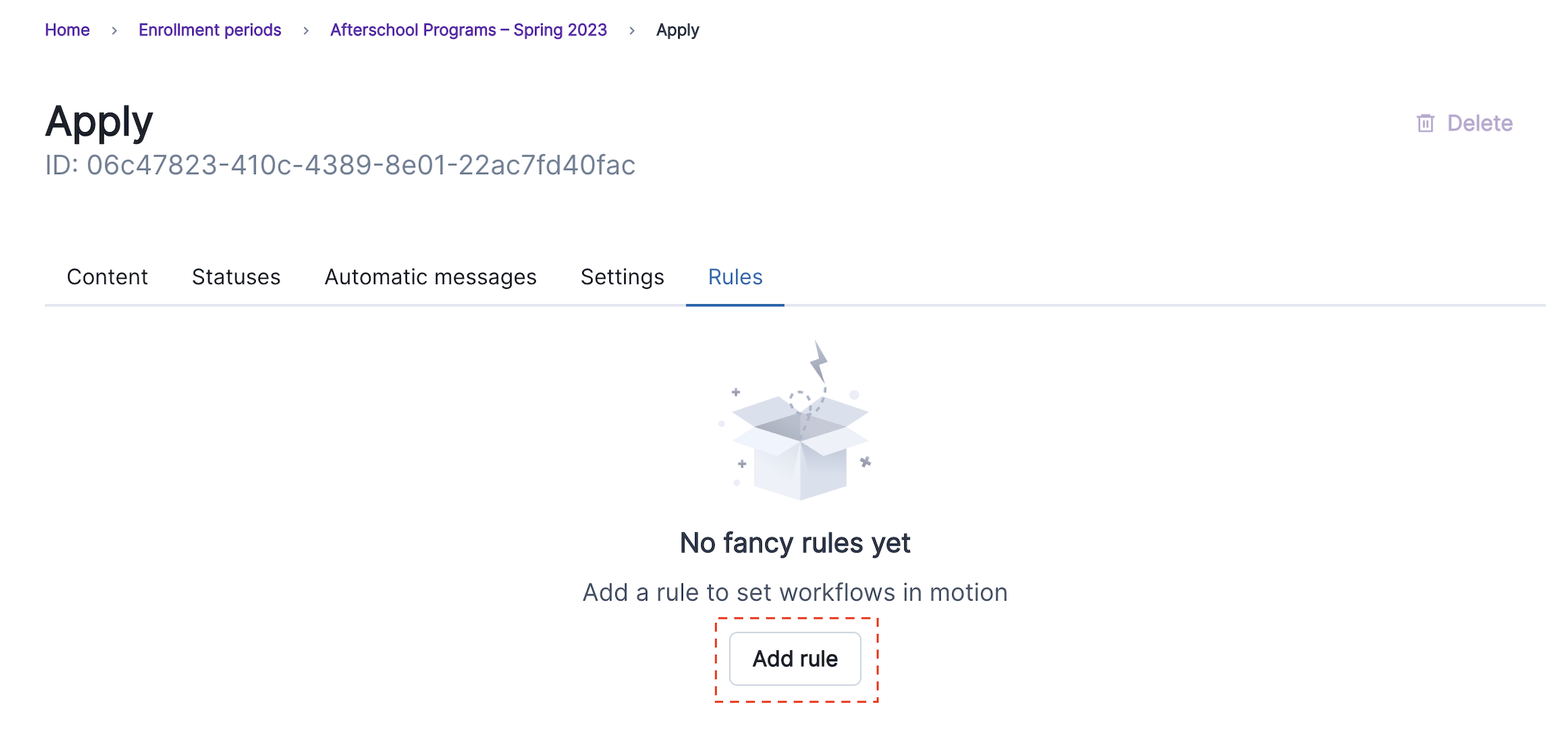
Task: Navigate to the Home breadcrumb link
Action: (x=67, y=30)
